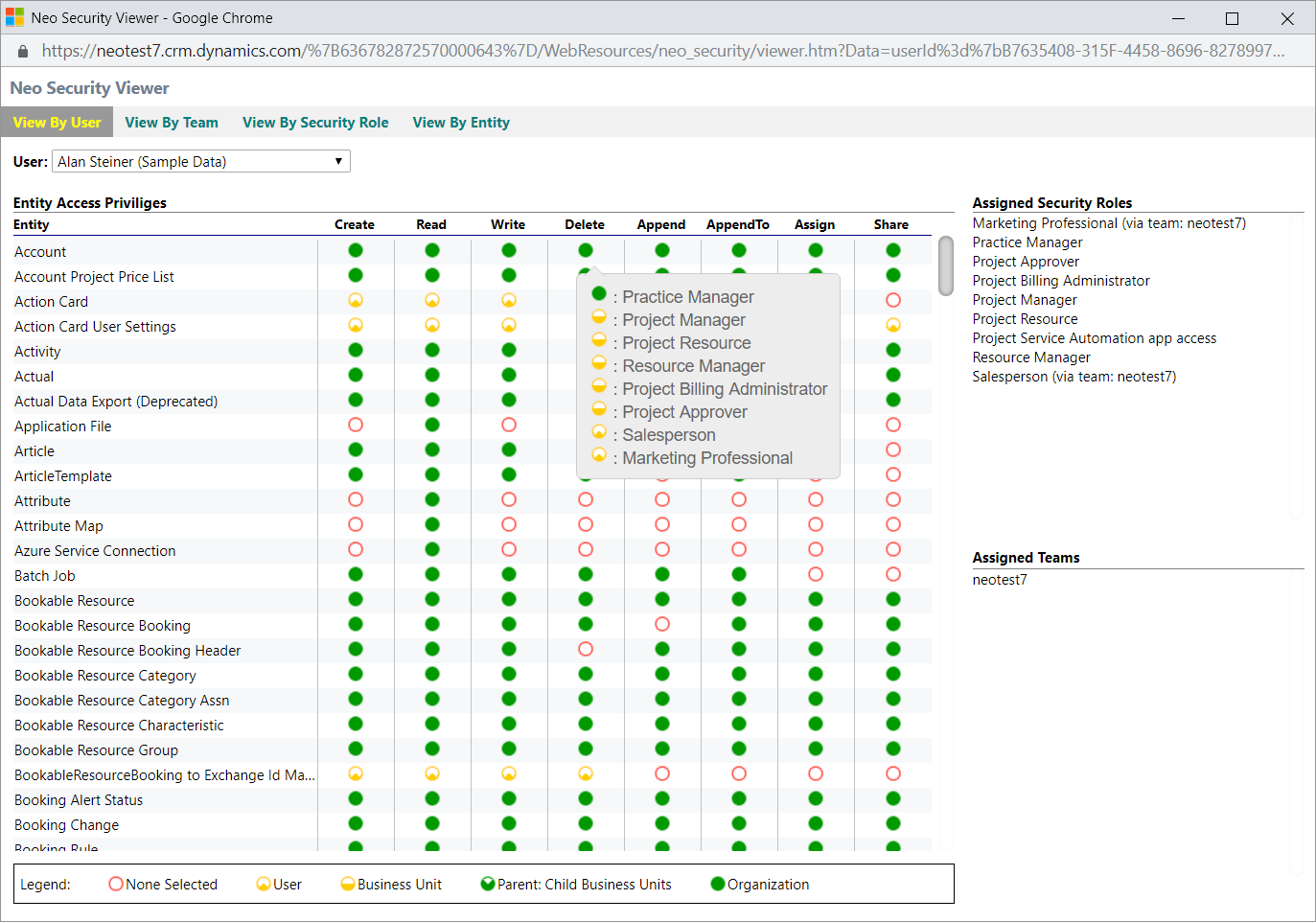
Task: Click the Business Unit legend icon
Action: pyautogui.click(x=348, y=884)
